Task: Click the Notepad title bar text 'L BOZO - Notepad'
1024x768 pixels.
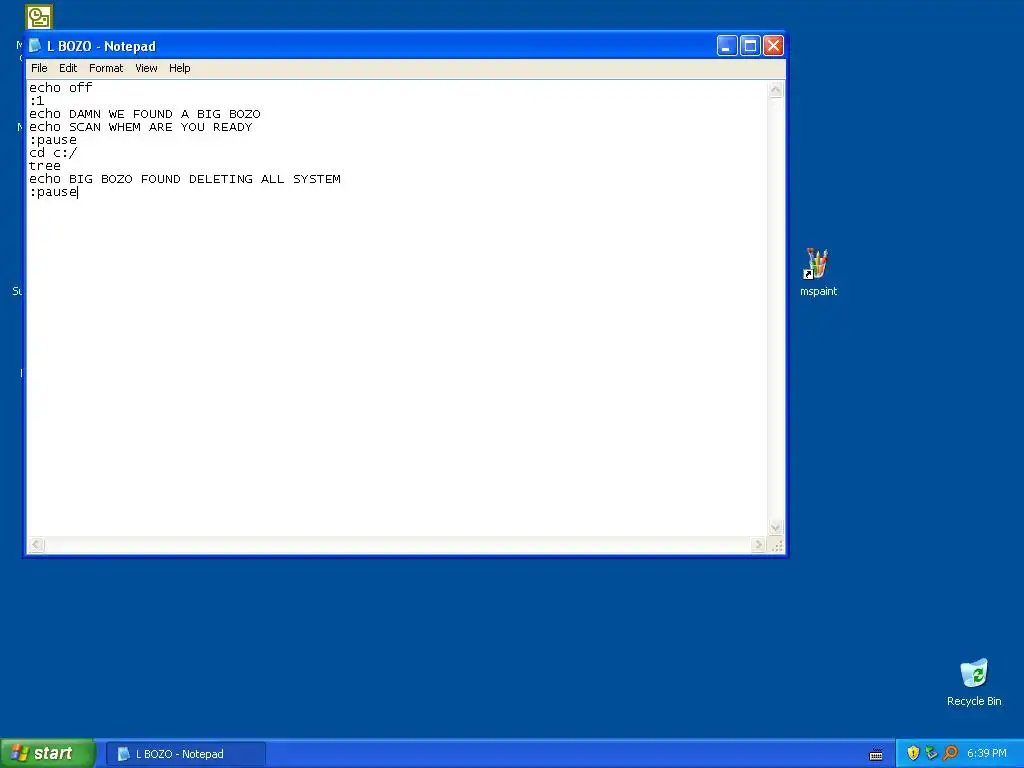Action: click(x=101, y=46)
